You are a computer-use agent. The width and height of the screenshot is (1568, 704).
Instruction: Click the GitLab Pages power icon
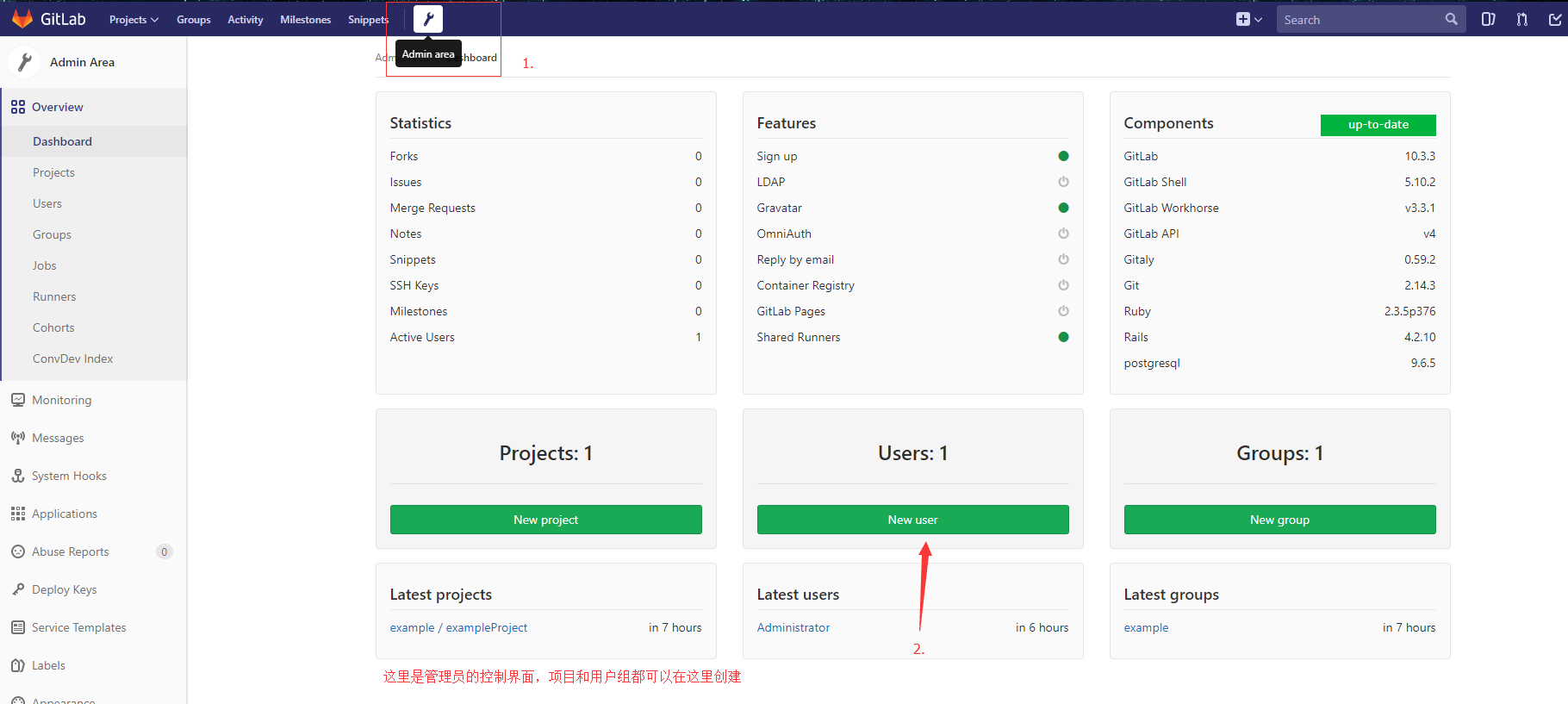tap(1063, 311)
